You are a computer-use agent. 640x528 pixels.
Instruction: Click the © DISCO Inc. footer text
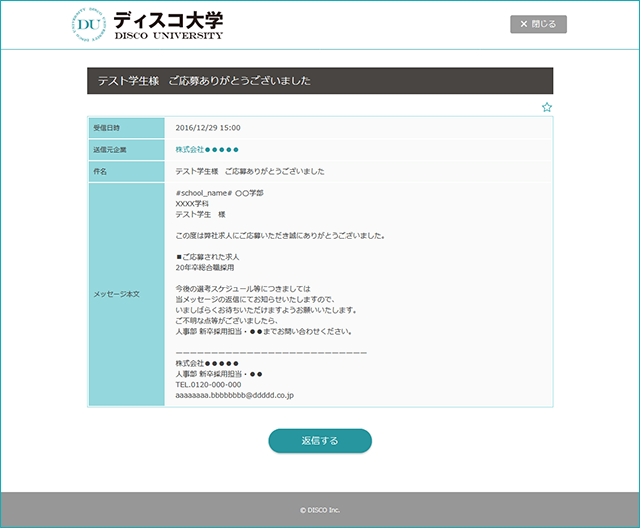[x=320, y=510]
